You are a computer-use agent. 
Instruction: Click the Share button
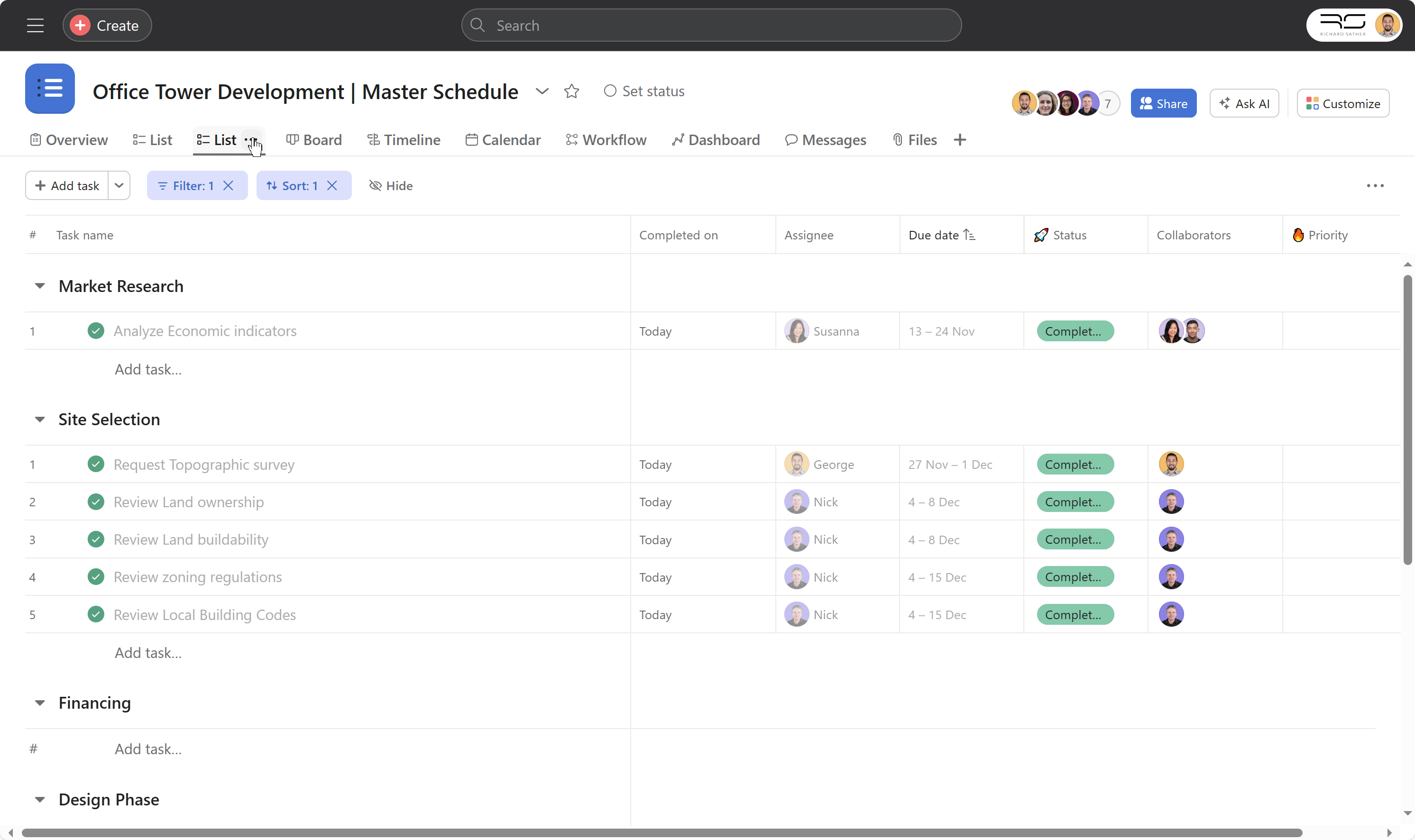1163,104
